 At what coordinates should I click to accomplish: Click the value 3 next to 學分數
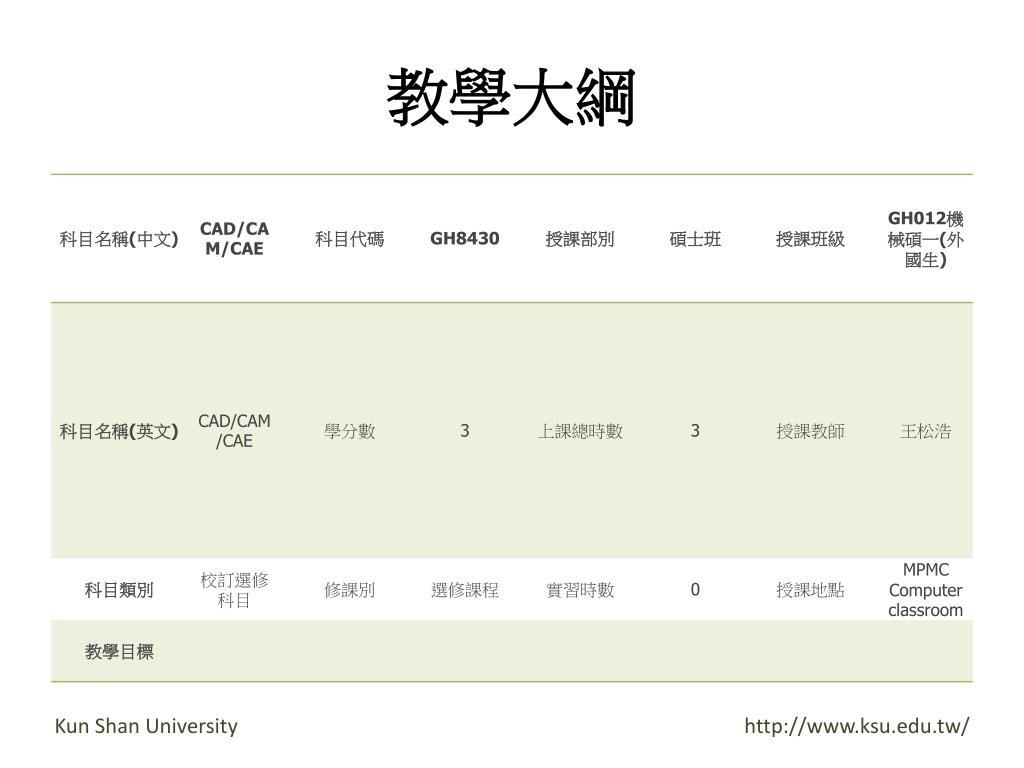pyautogui.click(x=464, y=431)
